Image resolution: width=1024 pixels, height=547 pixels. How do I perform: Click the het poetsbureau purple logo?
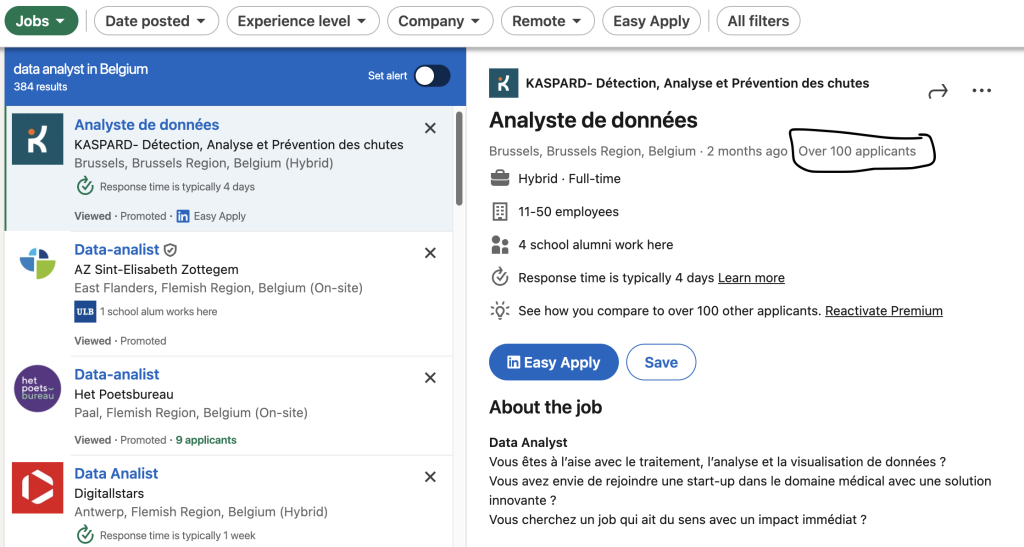[x=38, y=388]
